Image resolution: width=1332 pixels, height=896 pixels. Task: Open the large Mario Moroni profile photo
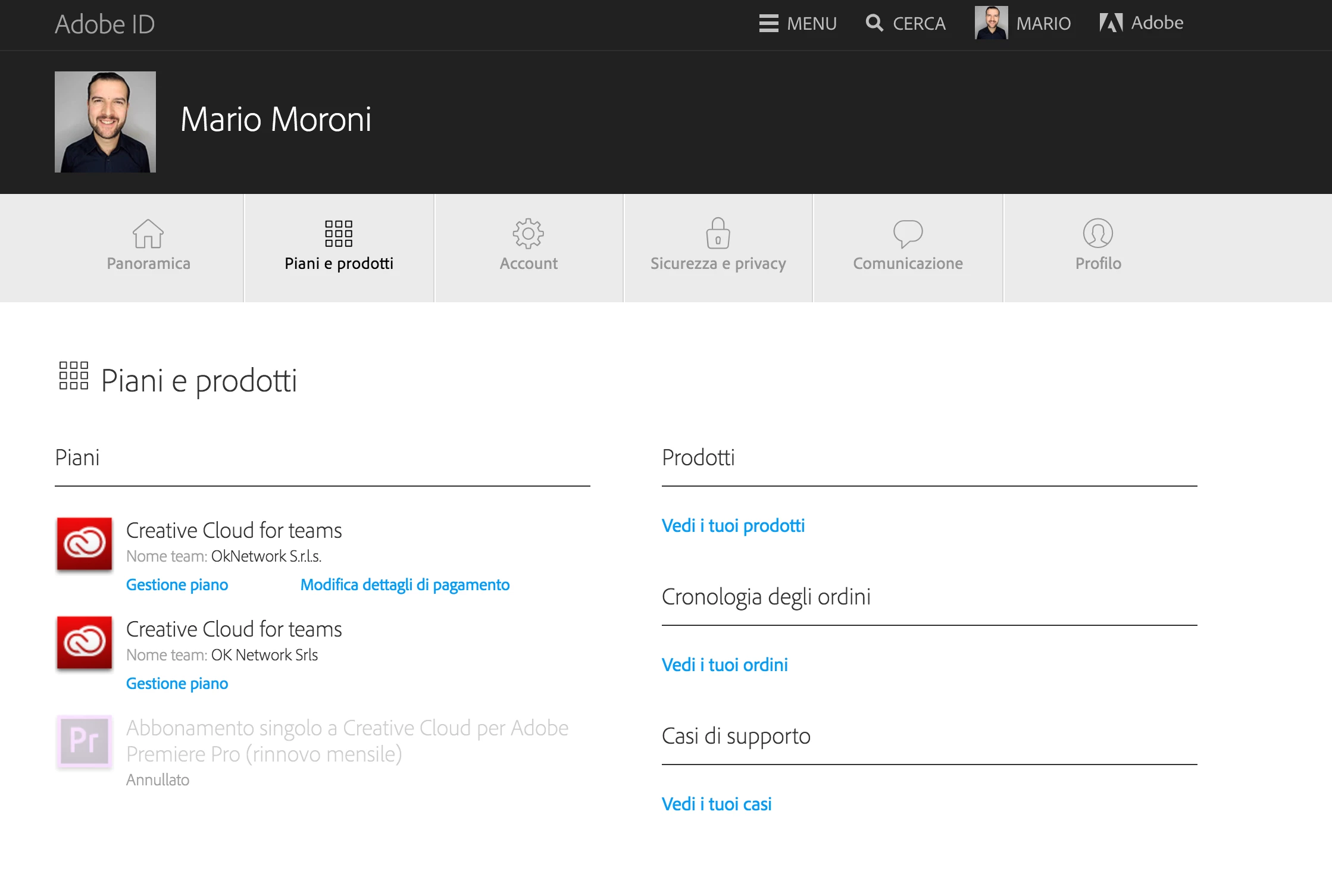coord(105,122)
